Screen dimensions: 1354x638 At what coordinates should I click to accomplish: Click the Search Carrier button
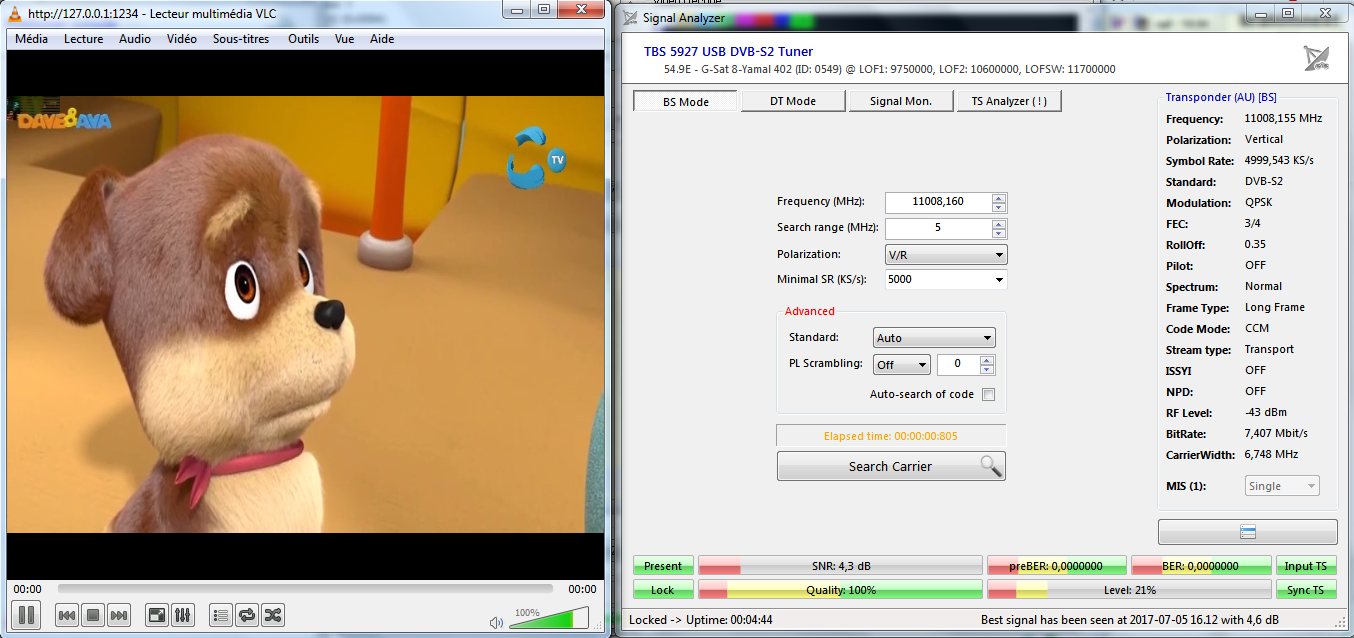pyautogui.click(x=890, y=466)
